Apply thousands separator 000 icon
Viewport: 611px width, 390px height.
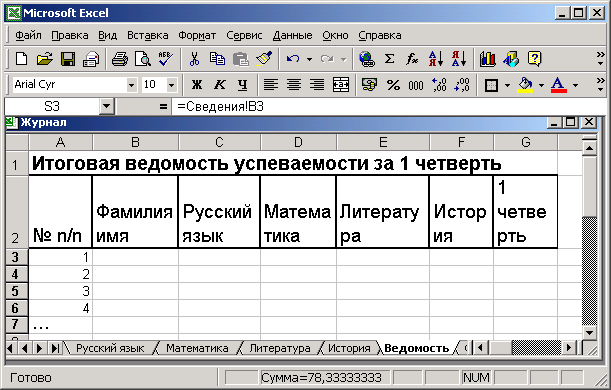(x=416, y=85)
